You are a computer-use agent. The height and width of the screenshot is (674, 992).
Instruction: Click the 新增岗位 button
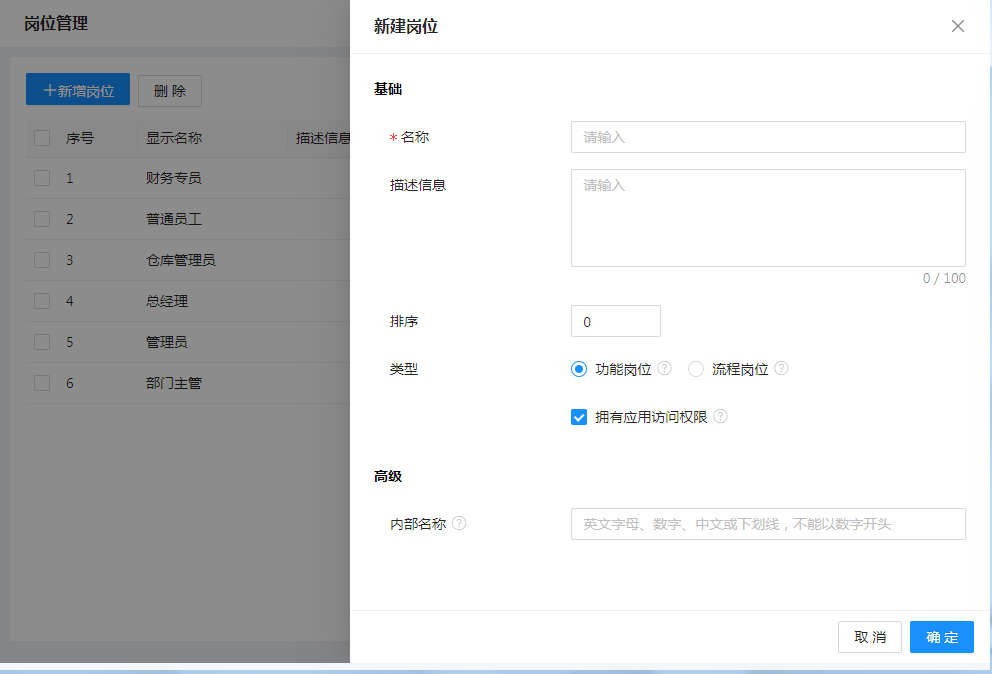(x=78, y=91)
